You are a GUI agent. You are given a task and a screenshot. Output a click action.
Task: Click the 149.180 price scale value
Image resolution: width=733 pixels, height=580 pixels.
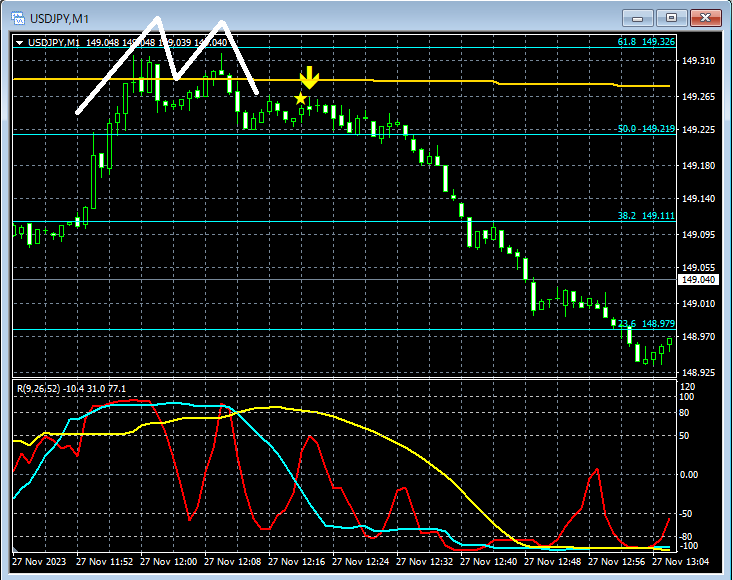(x=698, y=166)
